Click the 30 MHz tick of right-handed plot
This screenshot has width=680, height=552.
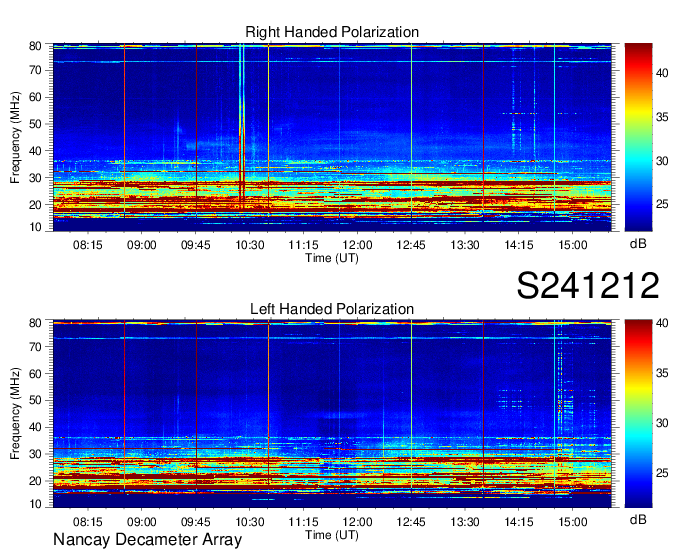35,178
